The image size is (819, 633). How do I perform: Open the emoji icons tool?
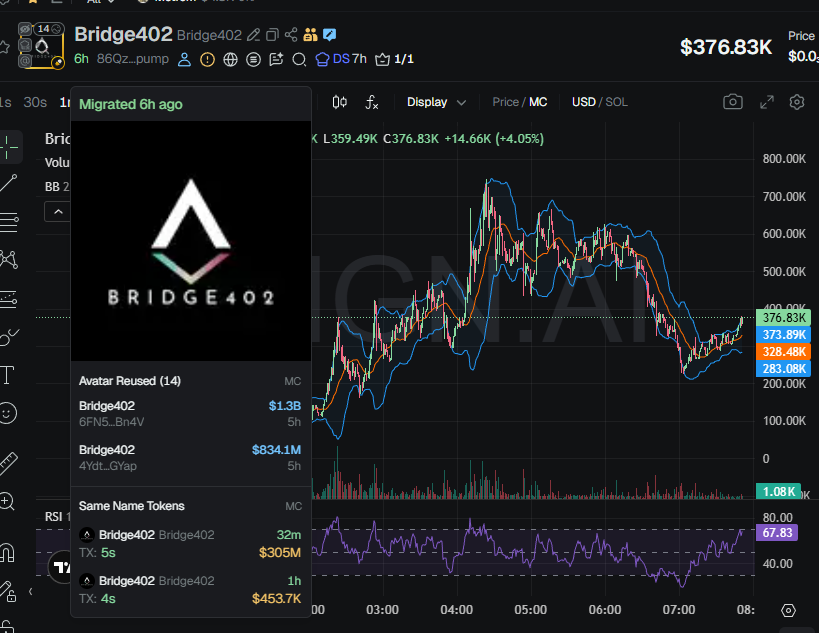pos(7,413)
